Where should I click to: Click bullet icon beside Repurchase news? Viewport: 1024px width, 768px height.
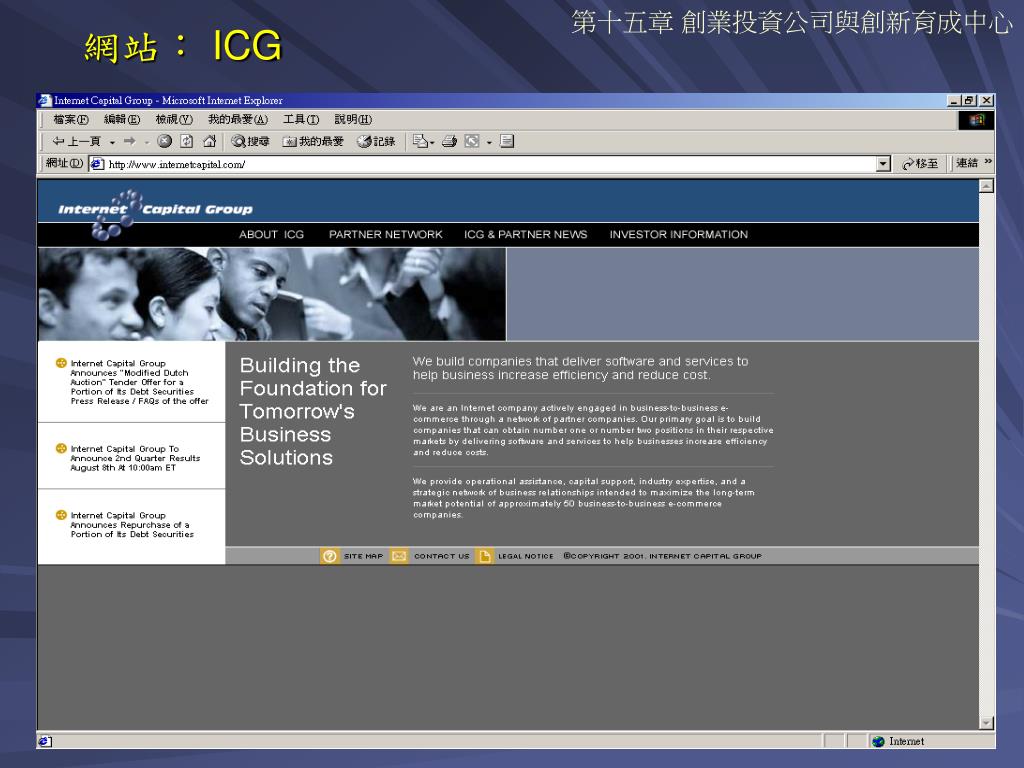61,515
